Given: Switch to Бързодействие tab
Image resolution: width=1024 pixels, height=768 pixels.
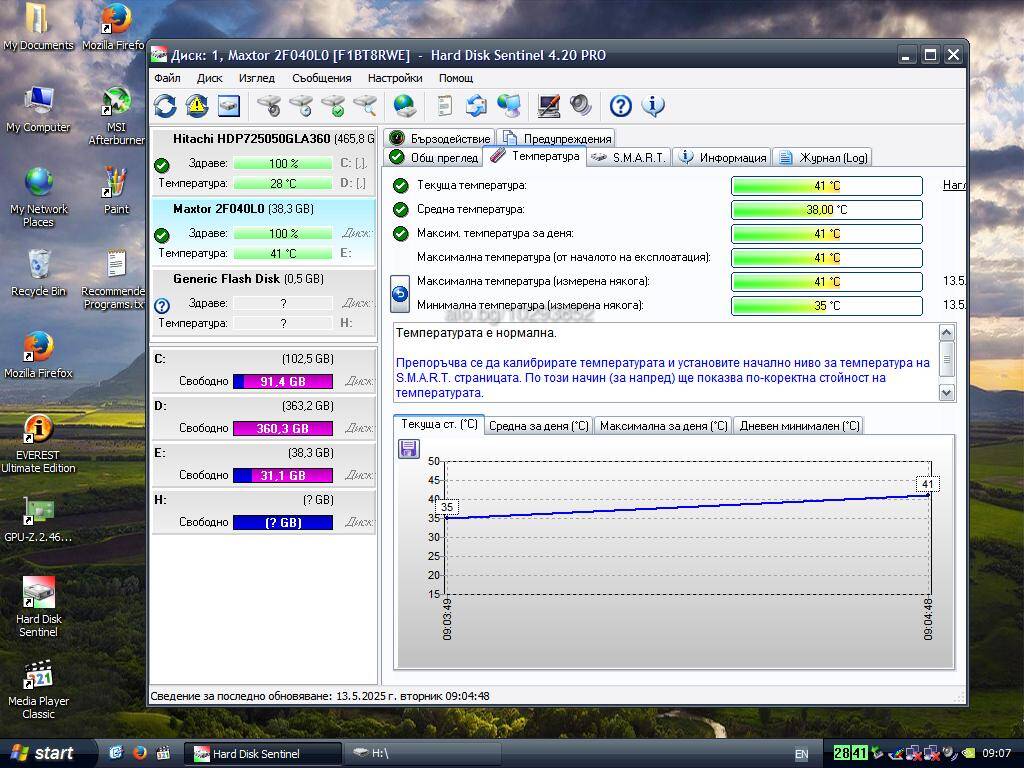Looking at the screenshot, I should [440, 138].
